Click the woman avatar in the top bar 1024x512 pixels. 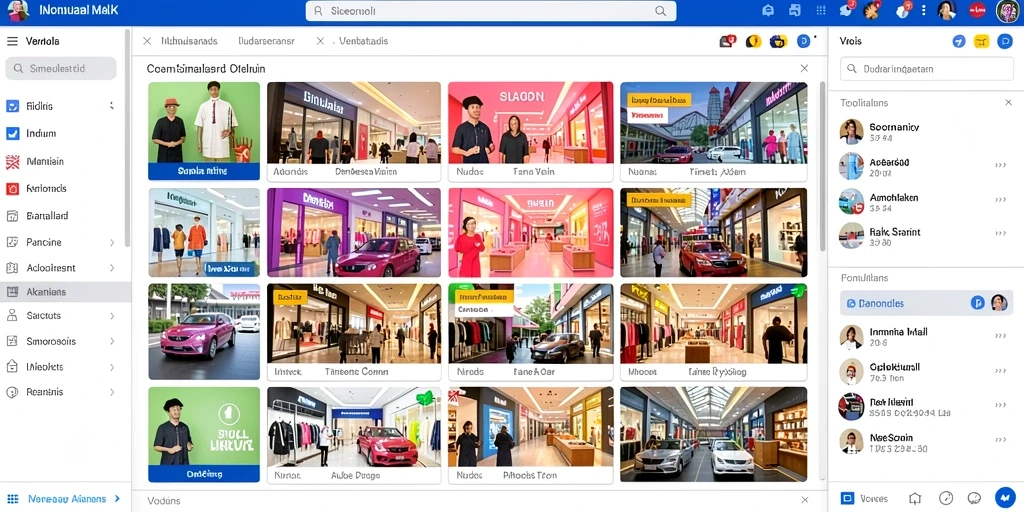(946, 10)
